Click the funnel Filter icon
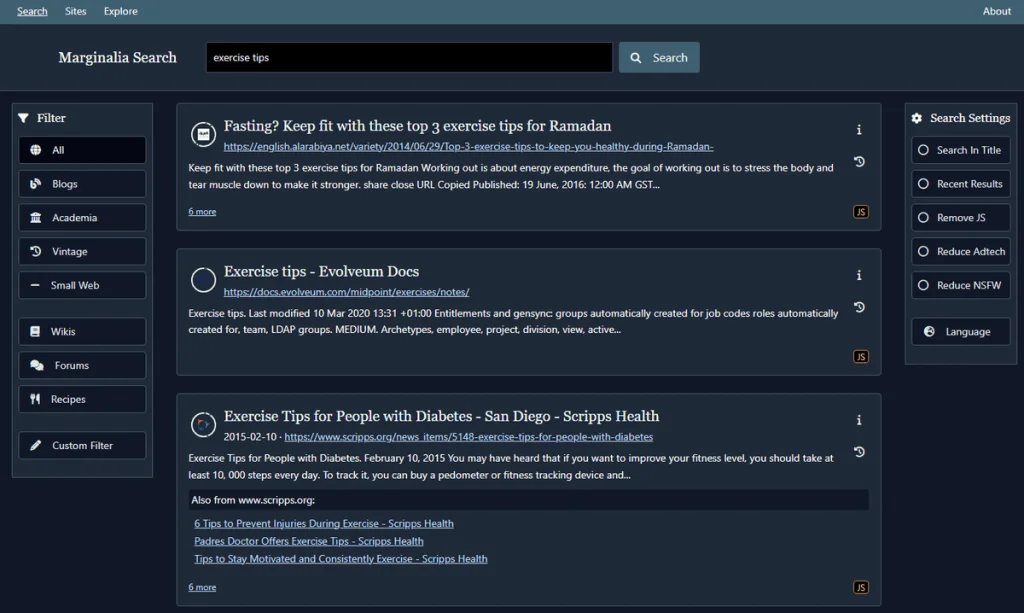This screenshot has height=613, width=1024. click(24, 118)
